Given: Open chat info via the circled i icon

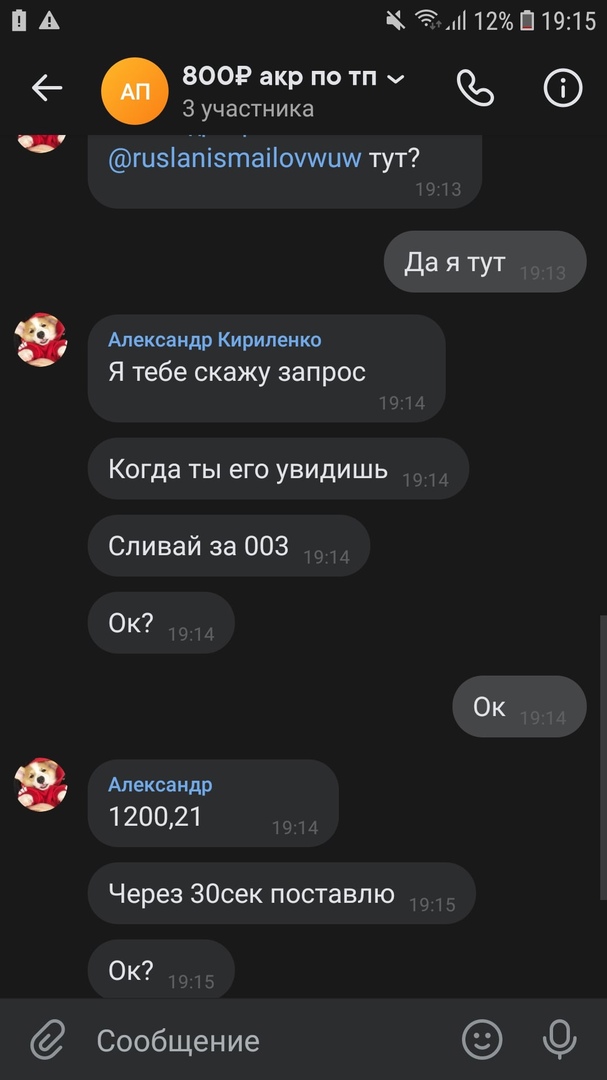Looking at the screenshot, I should click(563, 88).
